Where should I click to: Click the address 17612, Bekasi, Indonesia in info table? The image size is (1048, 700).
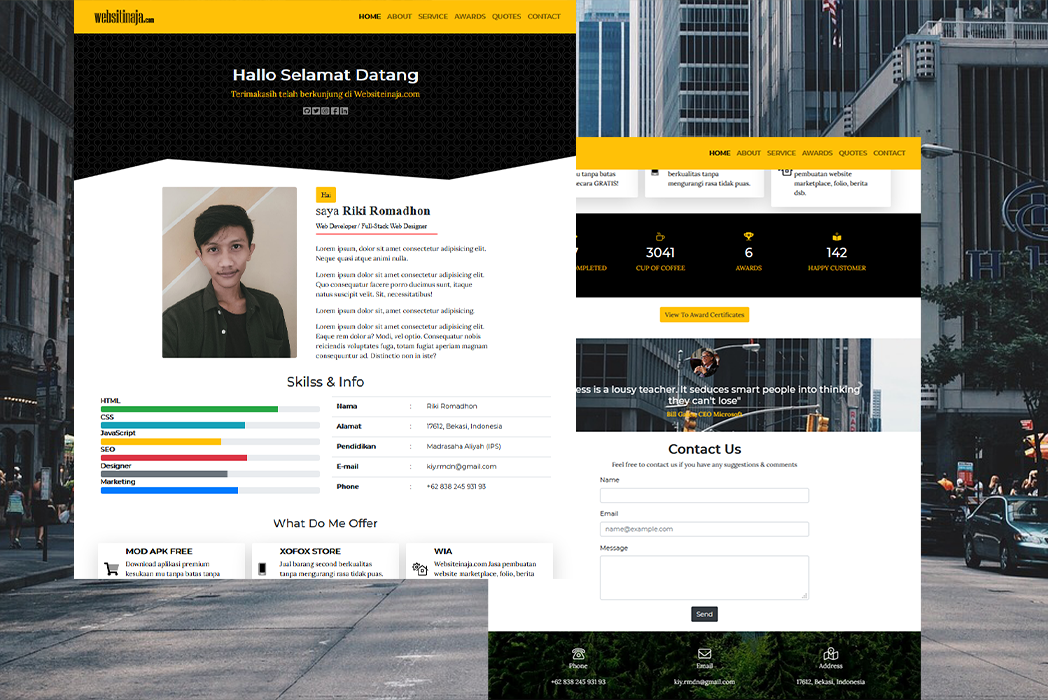(x=465, y=427)
